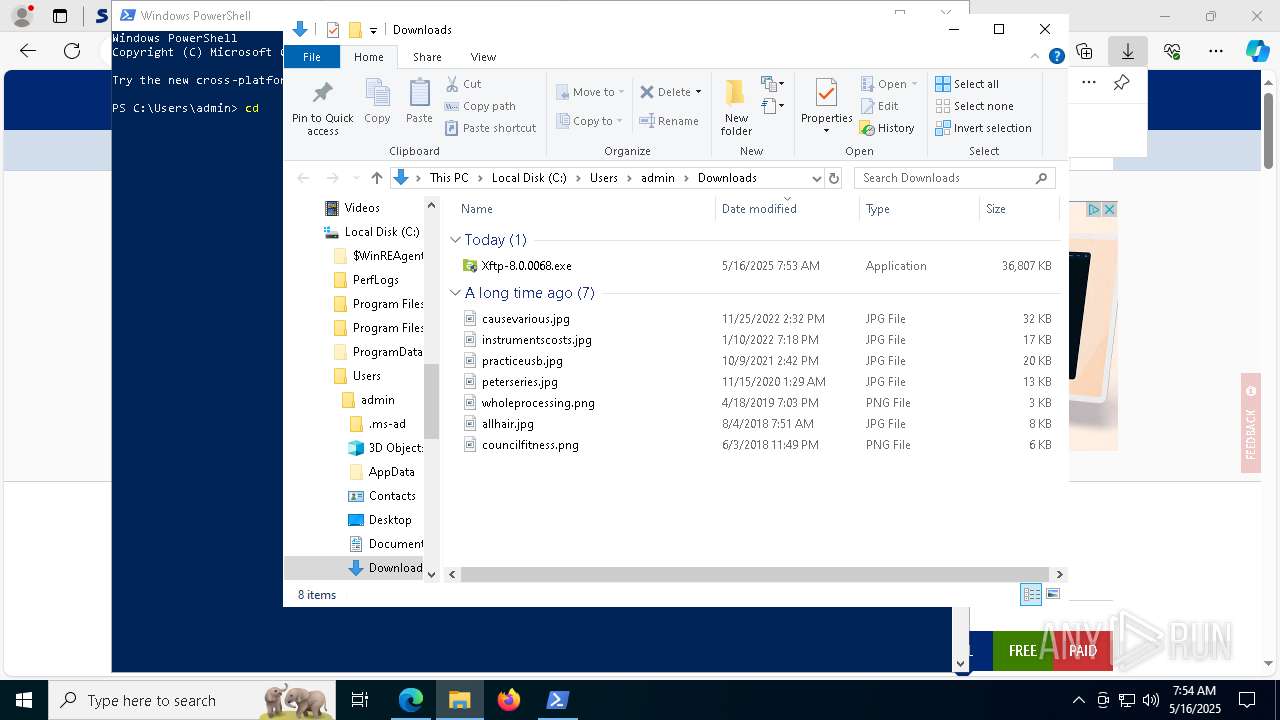Image resolution: width=1280 pixels, height=720 pixels.
Task: Select Xftp-8.0.0068.exe file
Action: click(x=526, y=266)
